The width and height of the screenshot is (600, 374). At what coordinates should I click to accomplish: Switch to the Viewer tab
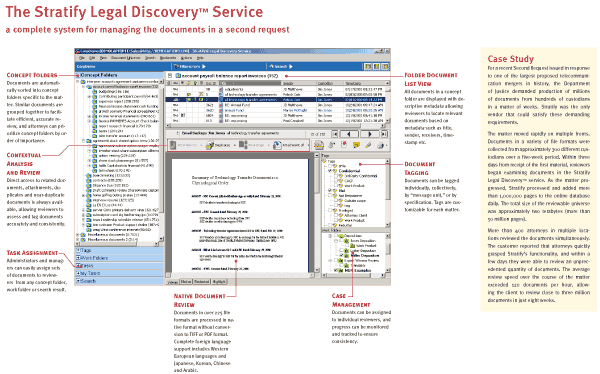(173, 282)
